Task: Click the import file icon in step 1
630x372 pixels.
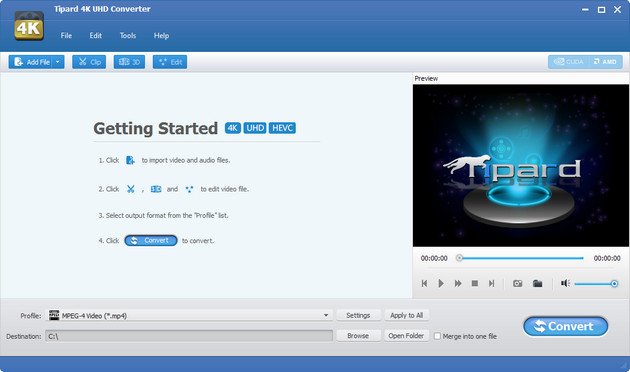Action: point(130,160)
